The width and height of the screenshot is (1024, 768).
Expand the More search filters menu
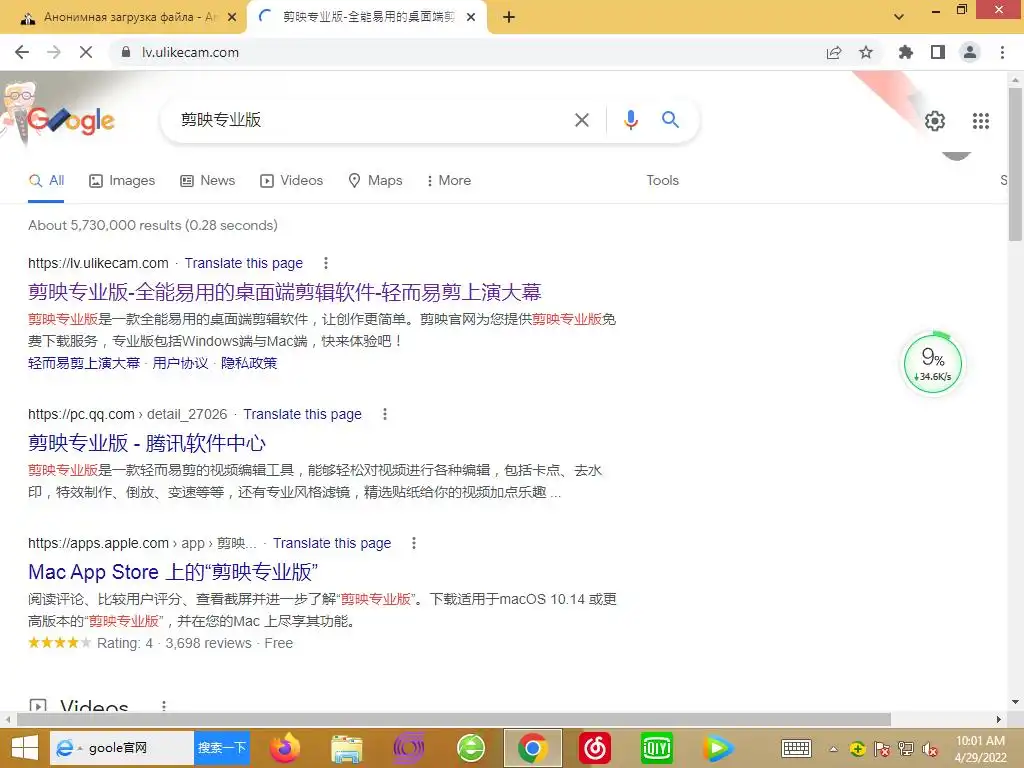point(448,180)
